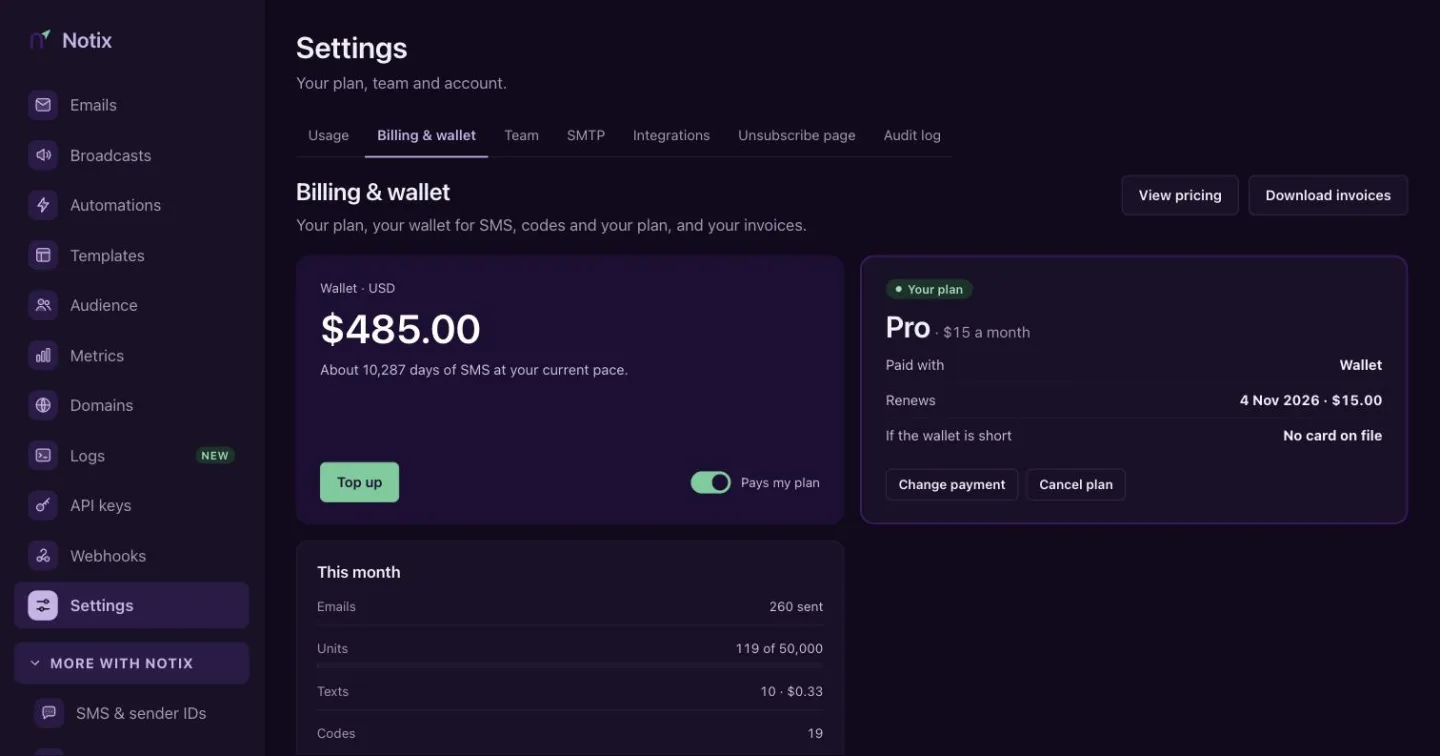Click the '10 · $0.33' texts value
Viewport: 1440px width, 756px height.
791,691
